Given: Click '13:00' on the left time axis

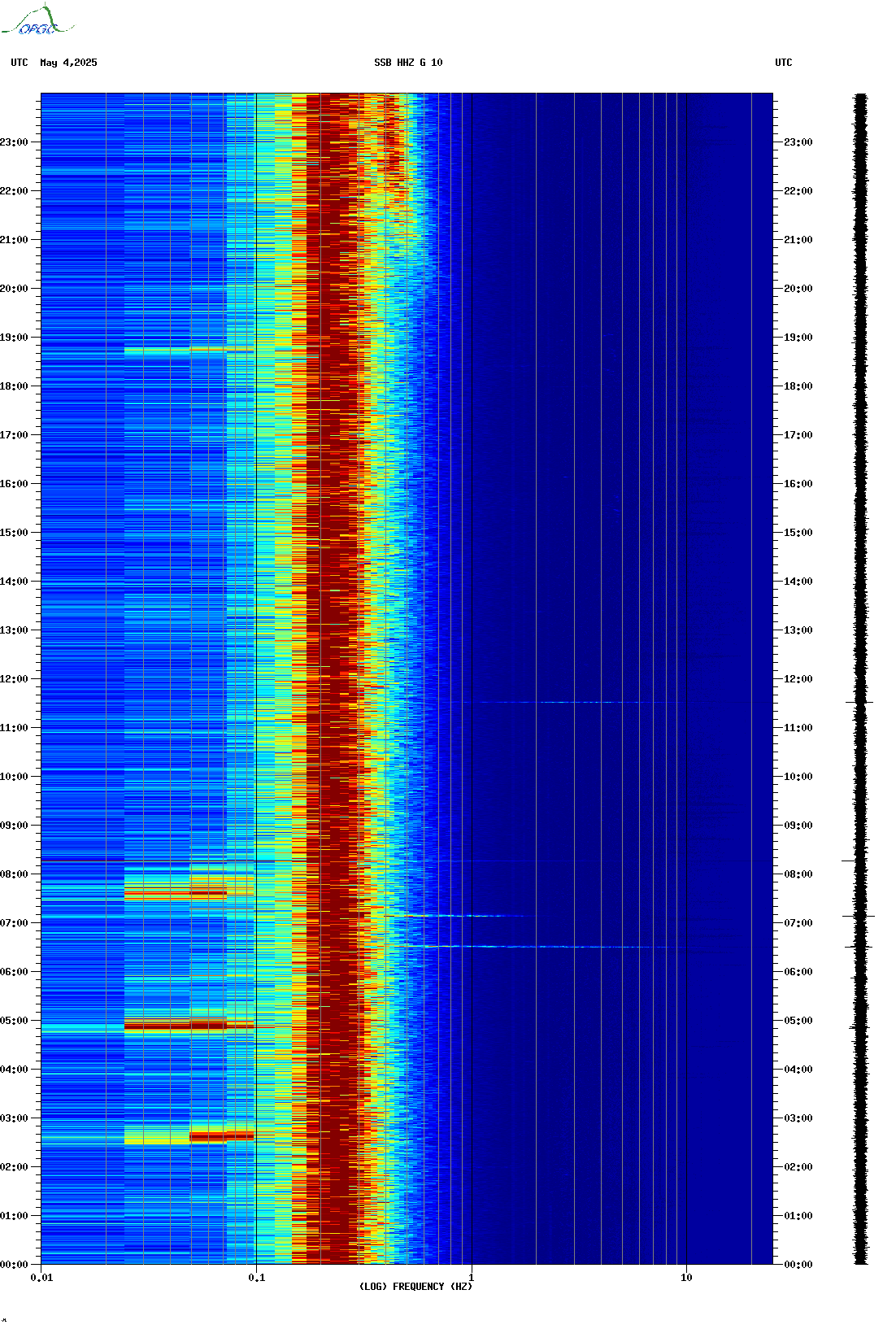Looking at the screenshot, I should (14, 630).
